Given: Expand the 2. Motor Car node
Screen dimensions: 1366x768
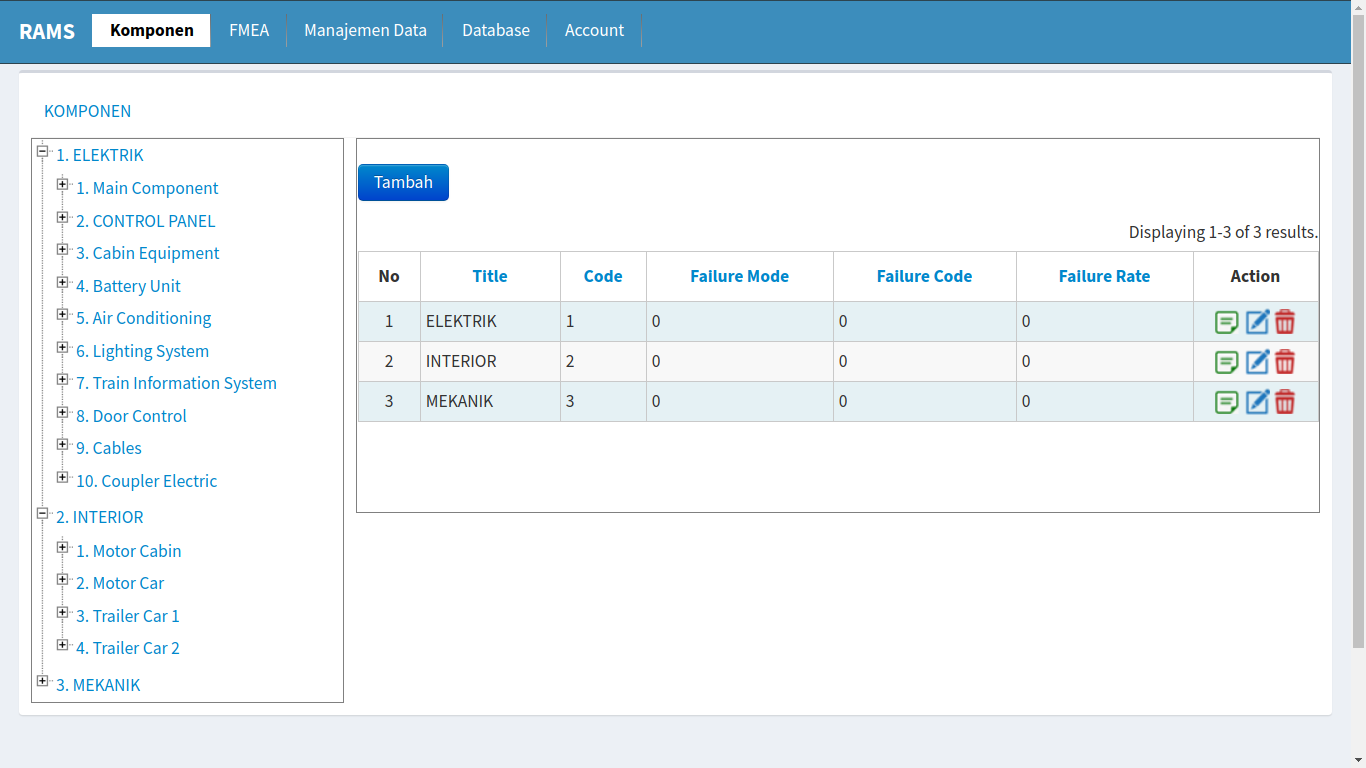Looking at the screenshot, I should tap(62, 579).
